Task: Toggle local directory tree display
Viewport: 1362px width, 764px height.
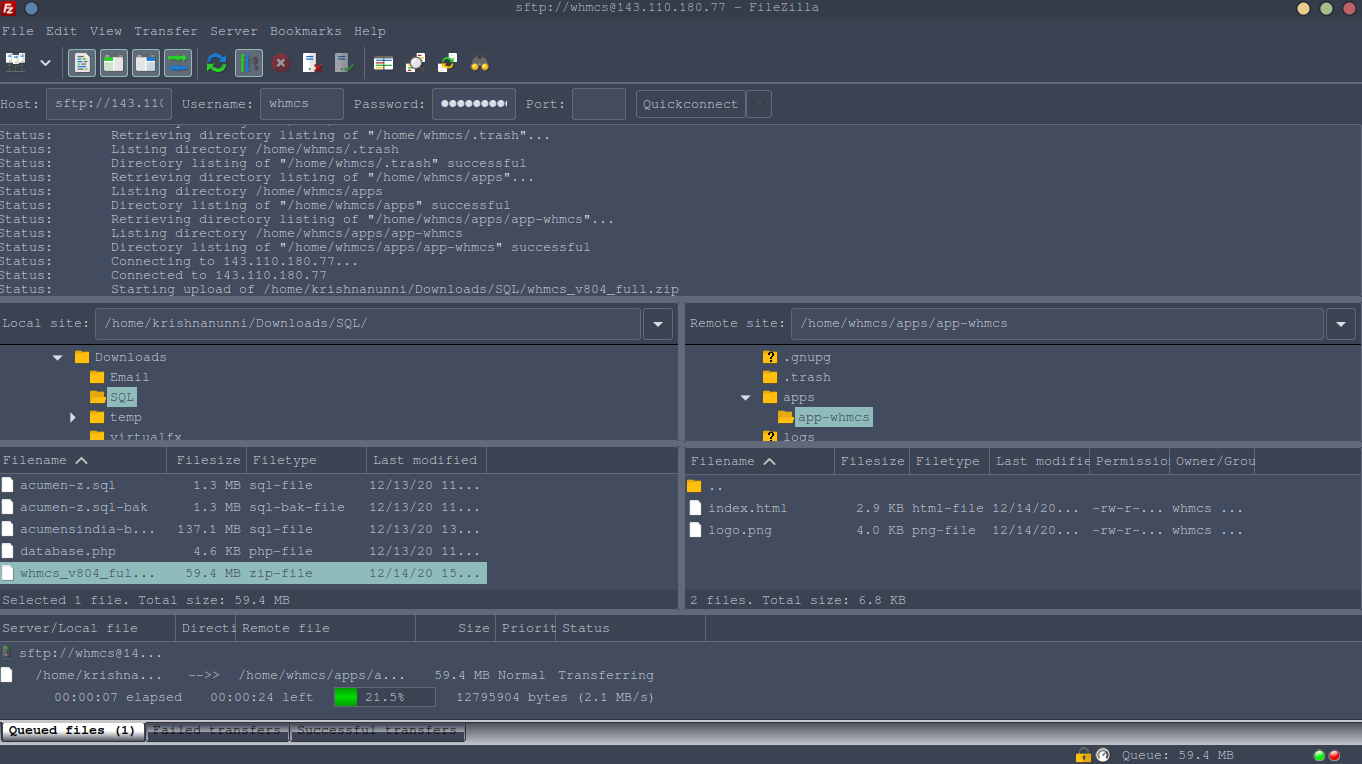Action: click(114, 63)
